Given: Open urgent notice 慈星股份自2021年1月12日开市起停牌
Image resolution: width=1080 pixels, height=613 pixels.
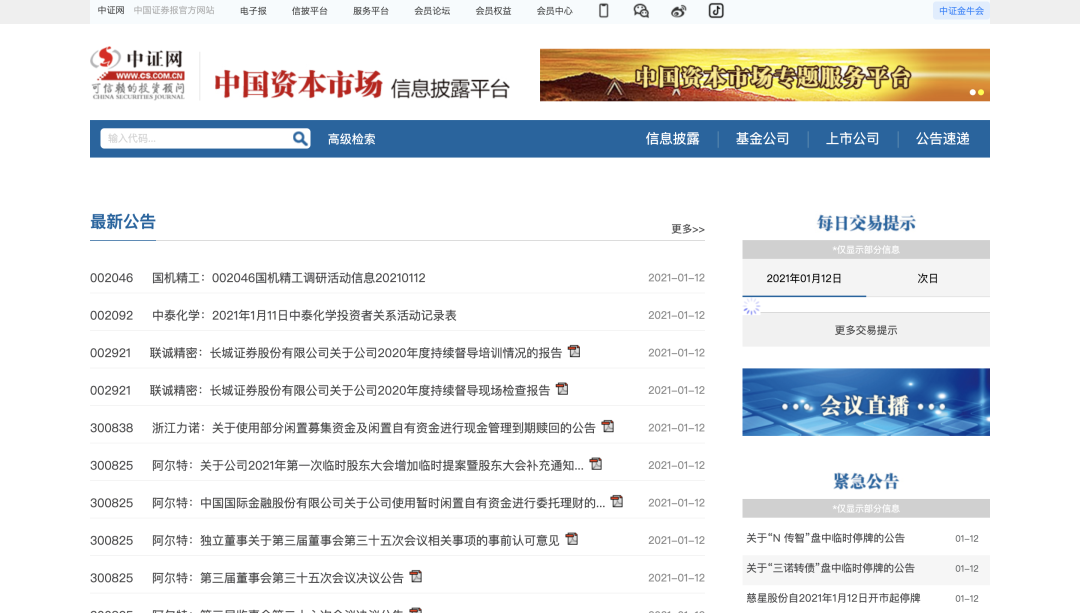Looking at the screenshot, I should (833, 598).
